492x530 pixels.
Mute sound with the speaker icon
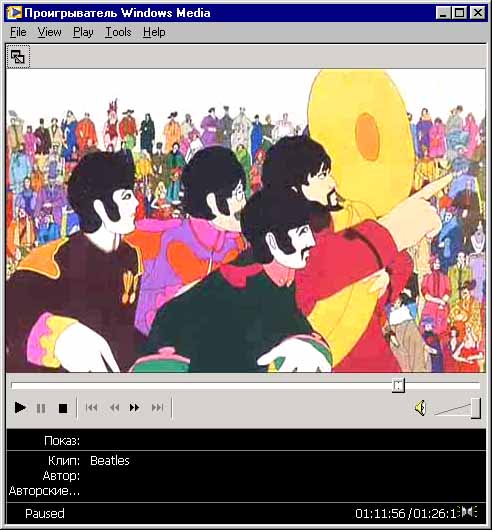pyautogui.click(x=420, y=408)
